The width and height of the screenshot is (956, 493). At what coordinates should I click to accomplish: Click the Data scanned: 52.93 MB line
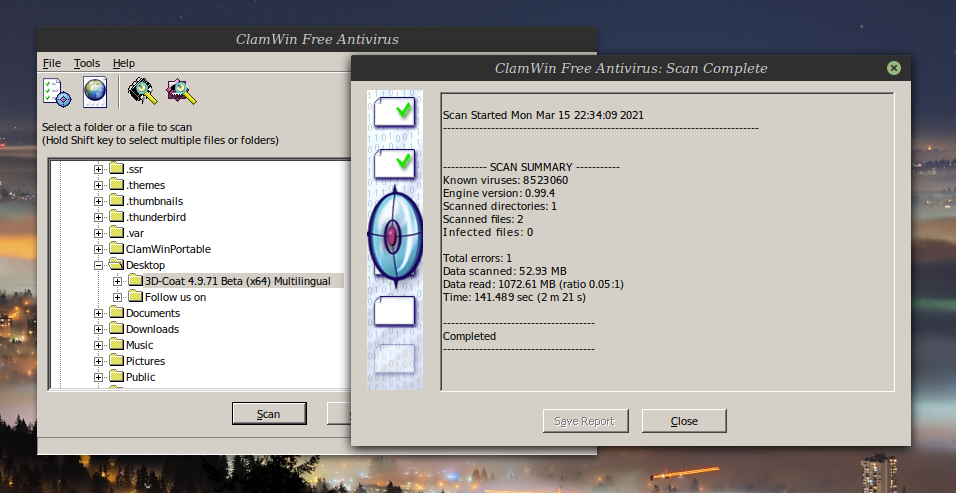[505, 271]
